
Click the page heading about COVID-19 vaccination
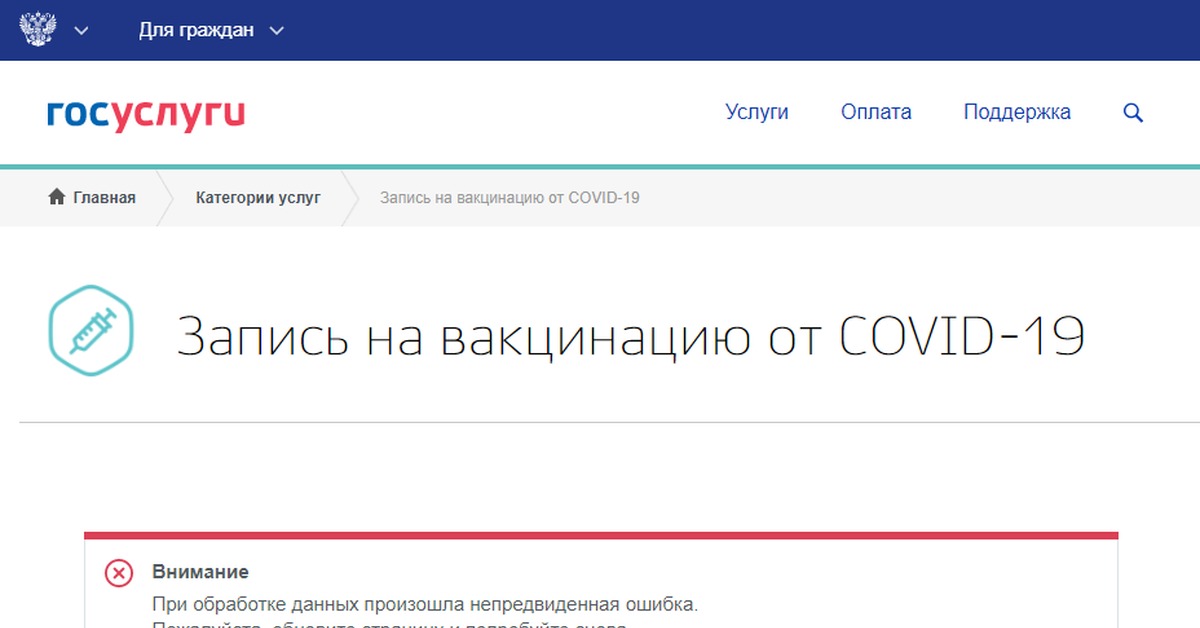631,336
